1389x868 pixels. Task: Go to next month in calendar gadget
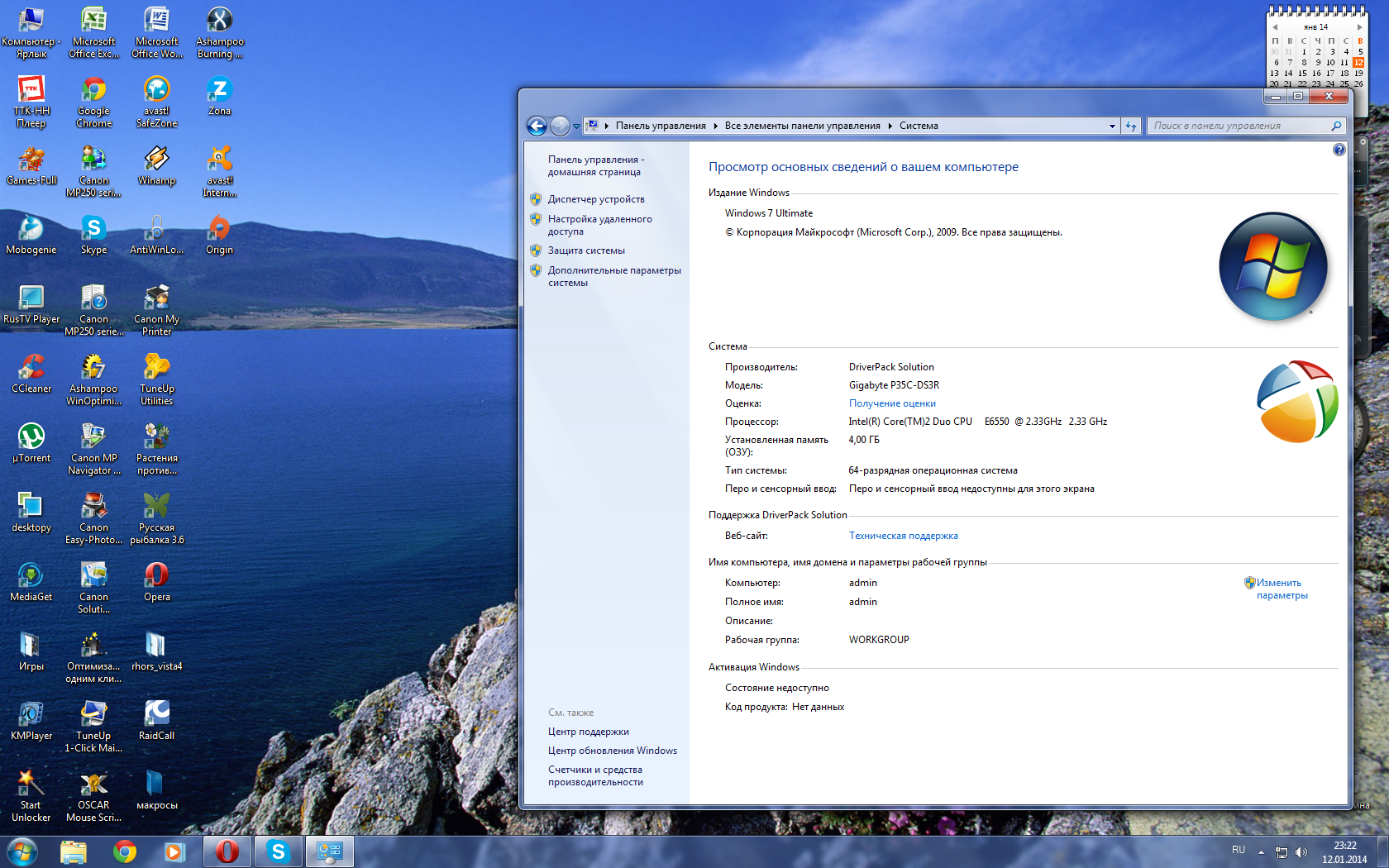click(x=1359, y=27)
